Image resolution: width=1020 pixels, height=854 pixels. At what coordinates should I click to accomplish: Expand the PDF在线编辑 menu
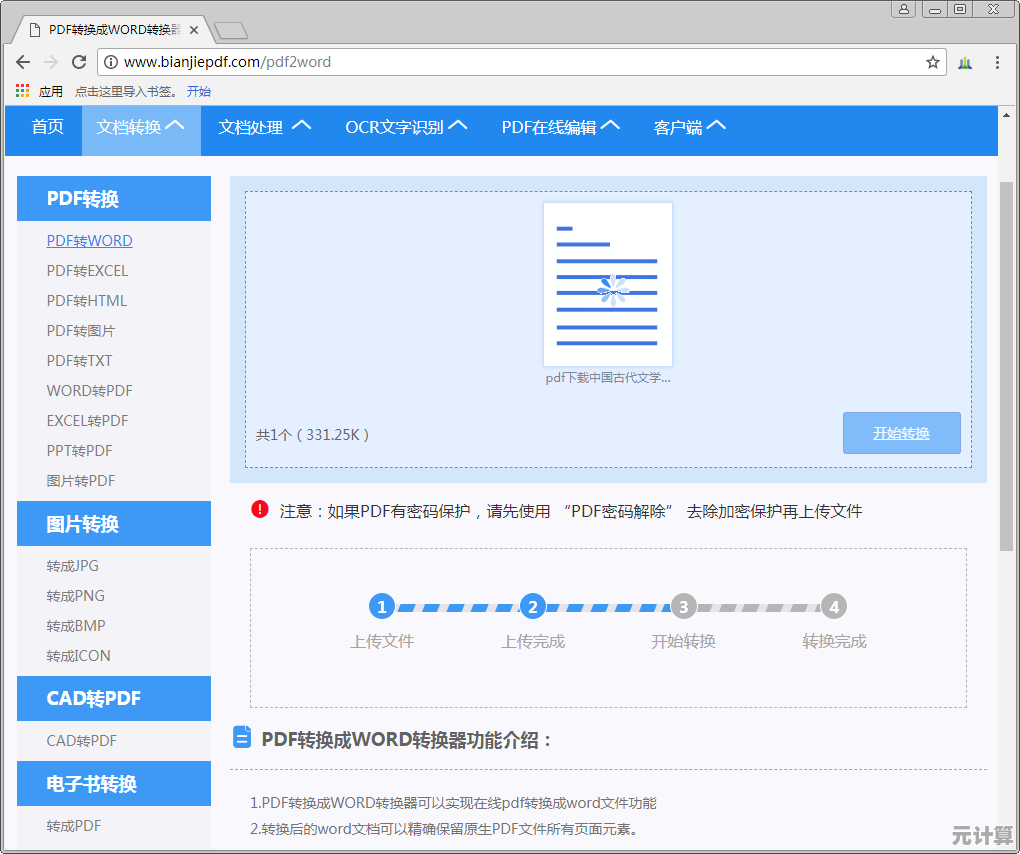(560, 127)
